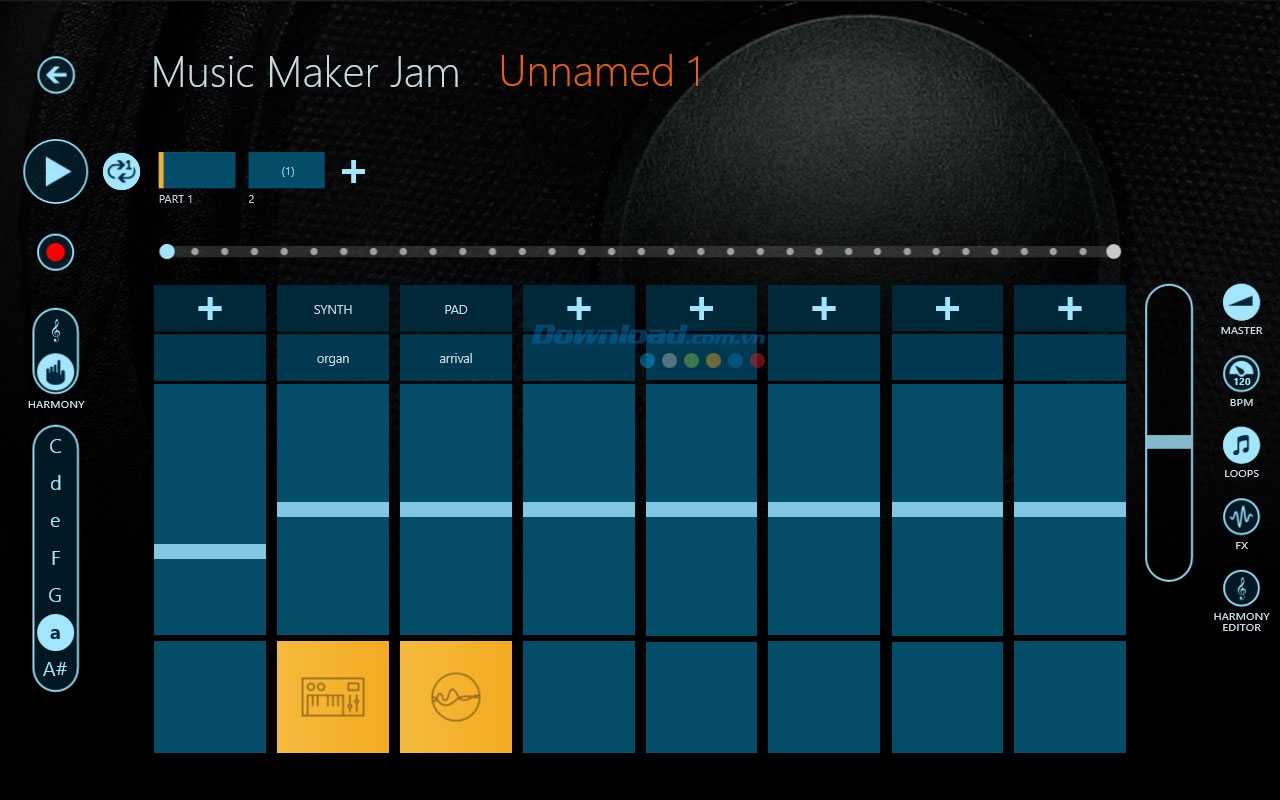Choose chord G

click(x=56, y=596)
